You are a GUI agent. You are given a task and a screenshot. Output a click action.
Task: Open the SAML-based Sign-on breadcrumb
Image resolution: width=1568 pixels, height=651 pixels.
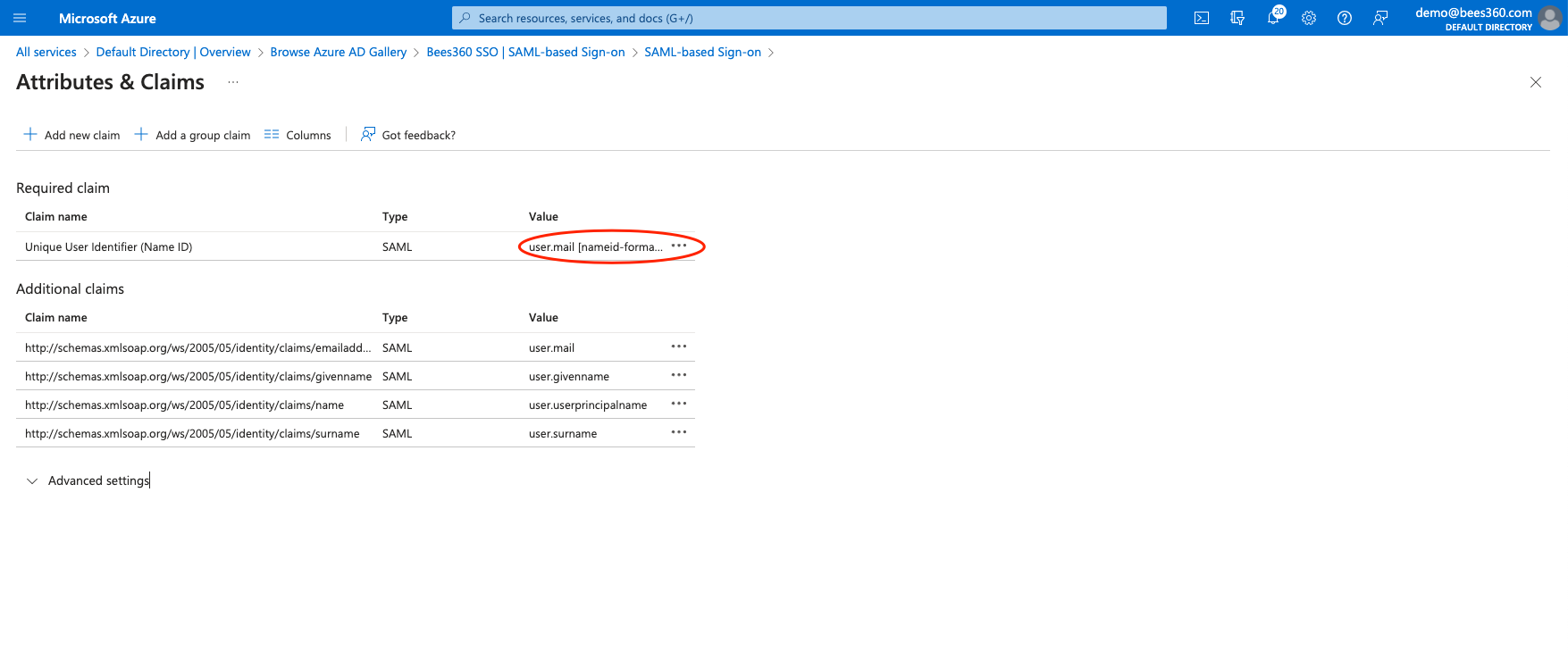(703, 52)
